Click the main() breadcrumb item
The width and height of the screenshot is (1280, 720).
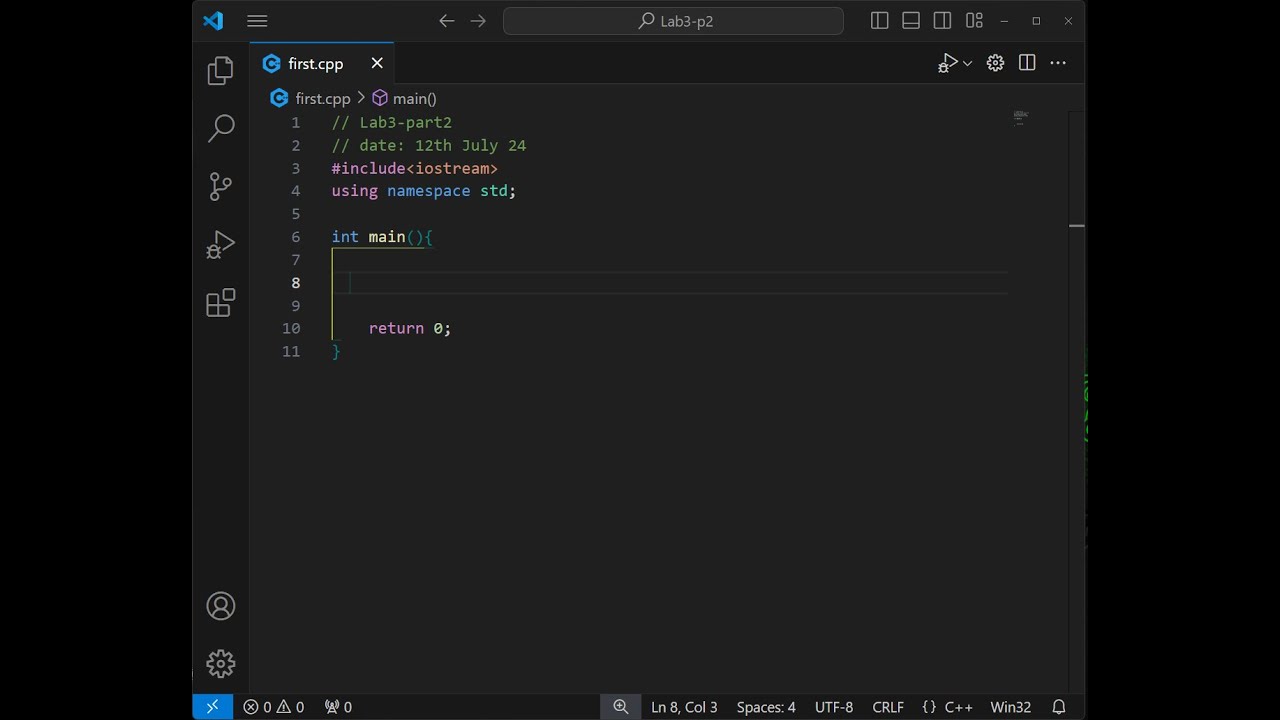(414, 99)
